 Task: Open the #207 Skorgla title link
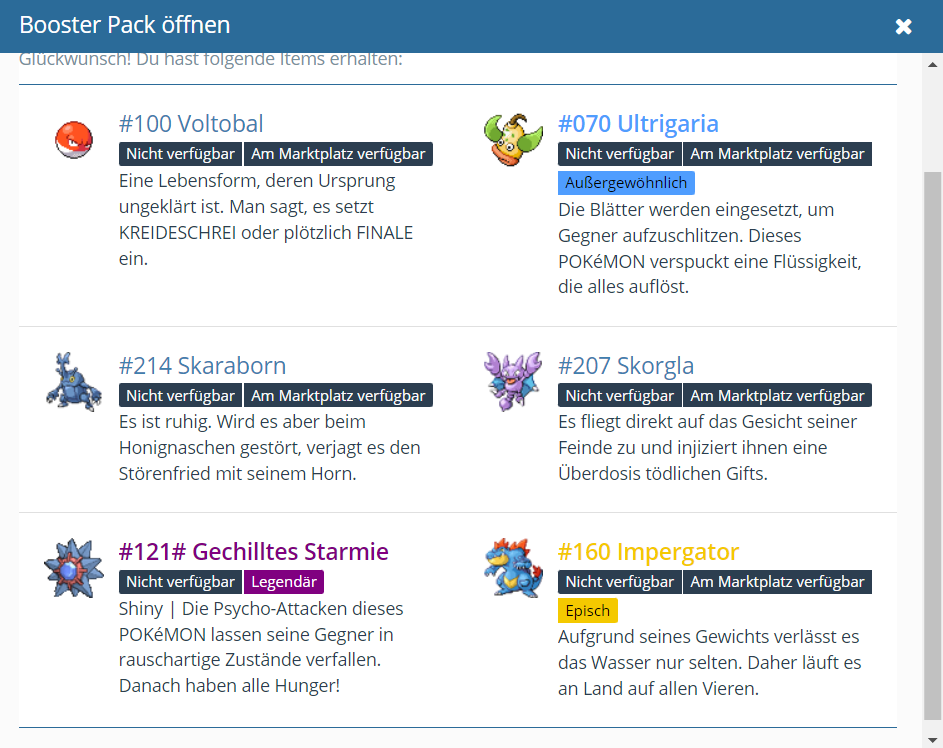point(626,366)
